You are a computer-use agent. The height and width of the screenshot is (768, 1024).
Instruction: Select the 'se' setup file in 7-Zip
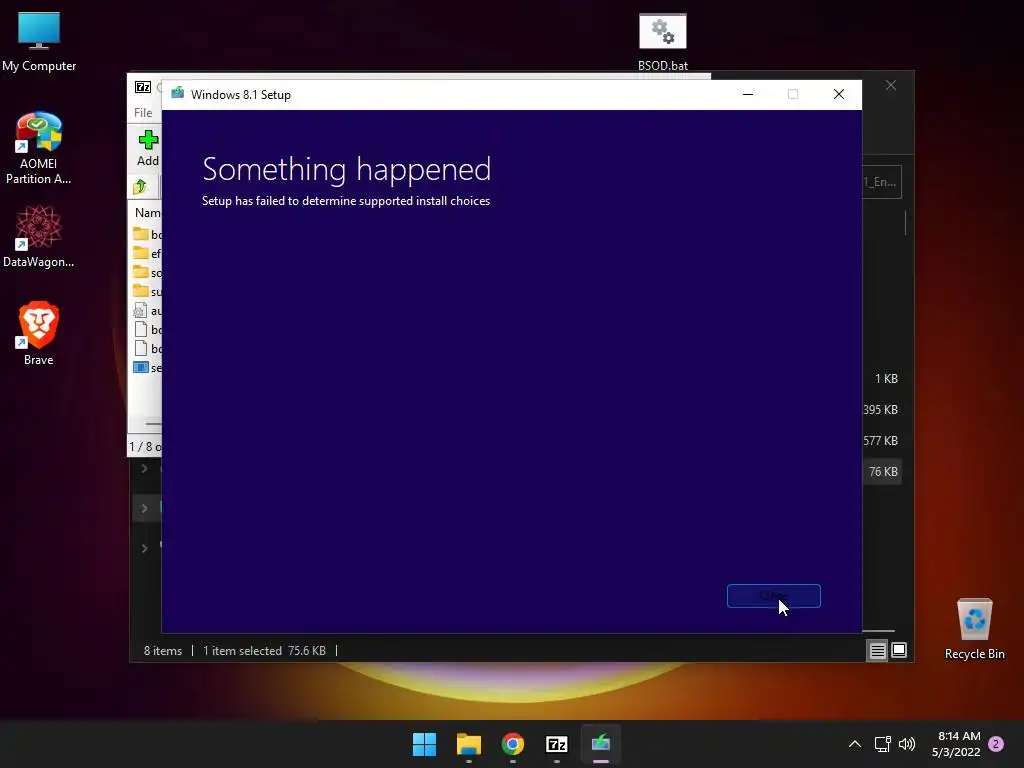(147, 368)
